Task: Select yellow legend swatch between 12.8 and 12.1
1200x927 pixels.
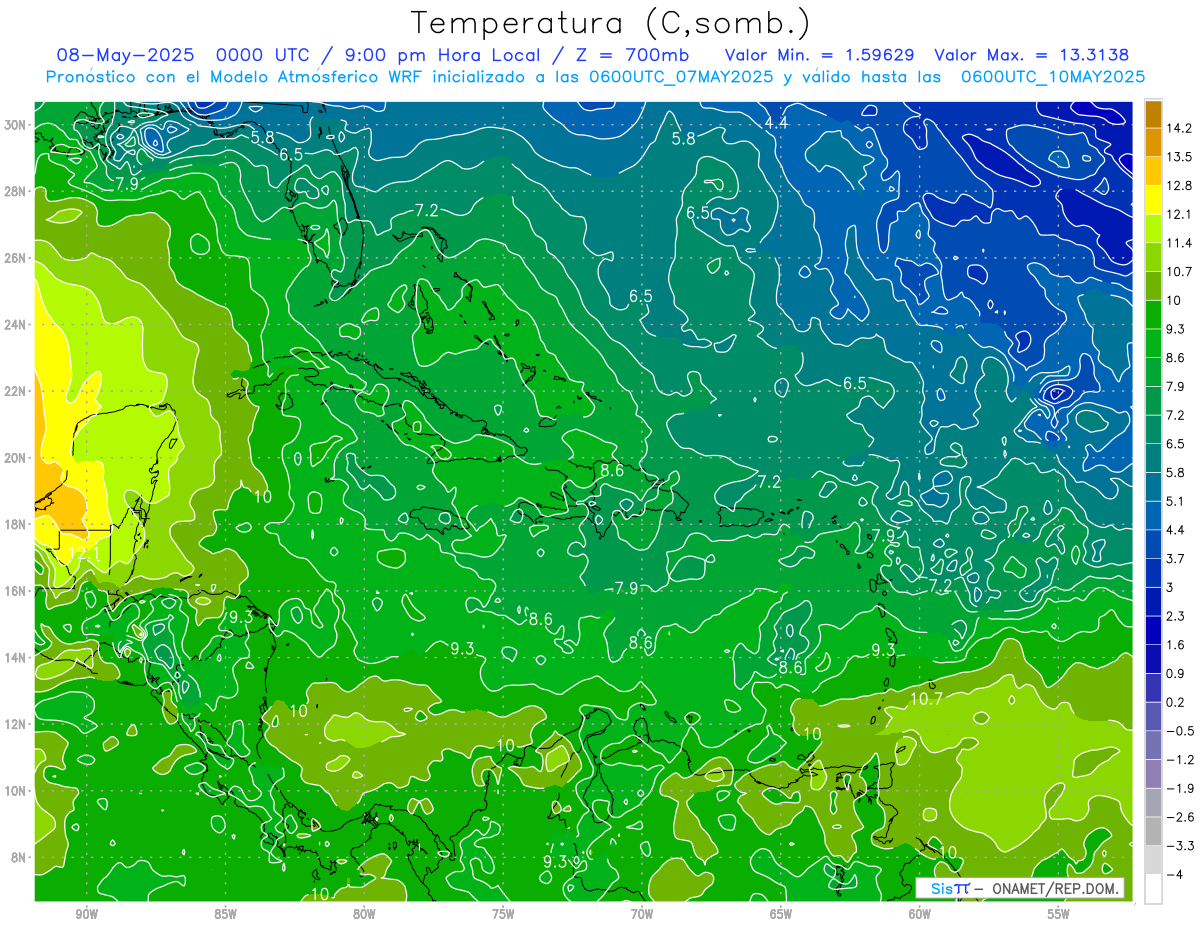Action: [1153, 200]
